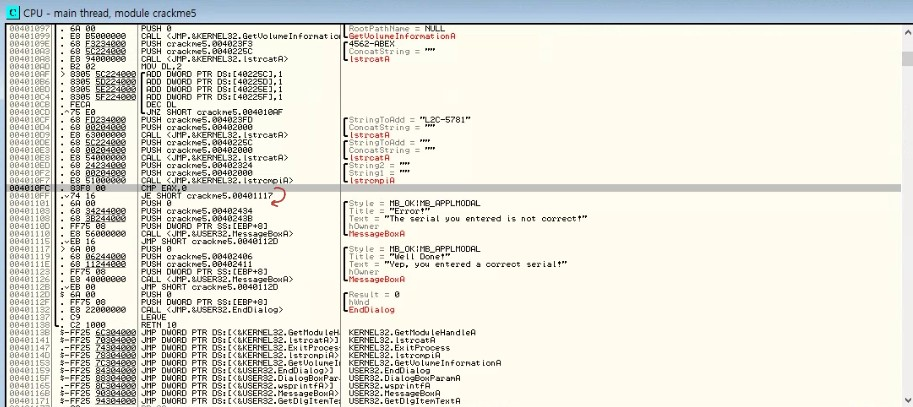This screenshot has width=913, height=407.
Task: Click the KERNEL32.GetVolumeInformationA comment
Action: pyautogui.click(x=425, y=363)
